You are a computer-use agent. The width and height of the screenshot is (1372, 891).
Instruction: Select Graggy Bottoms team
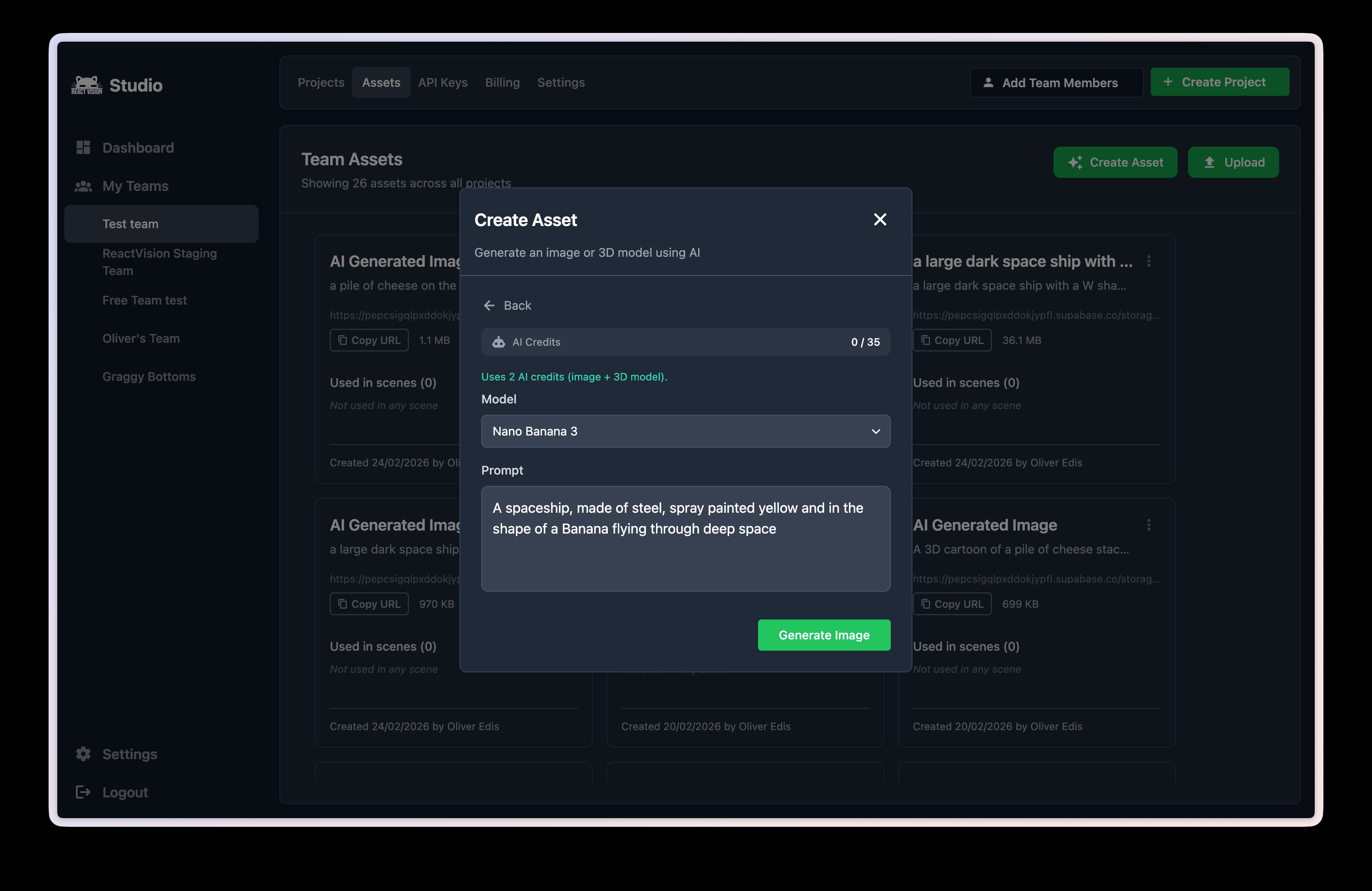pyautogui.click(x=149, y=377)
